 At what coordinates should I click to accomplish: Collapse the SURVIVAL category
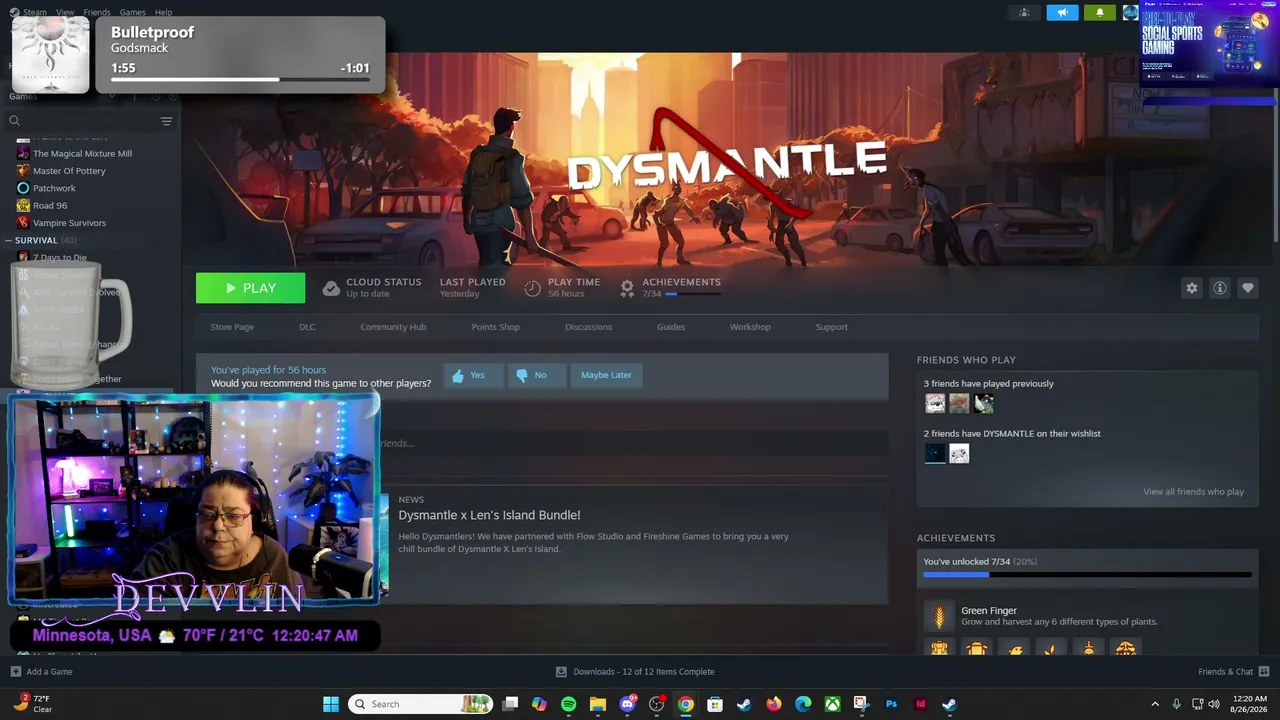8,241
